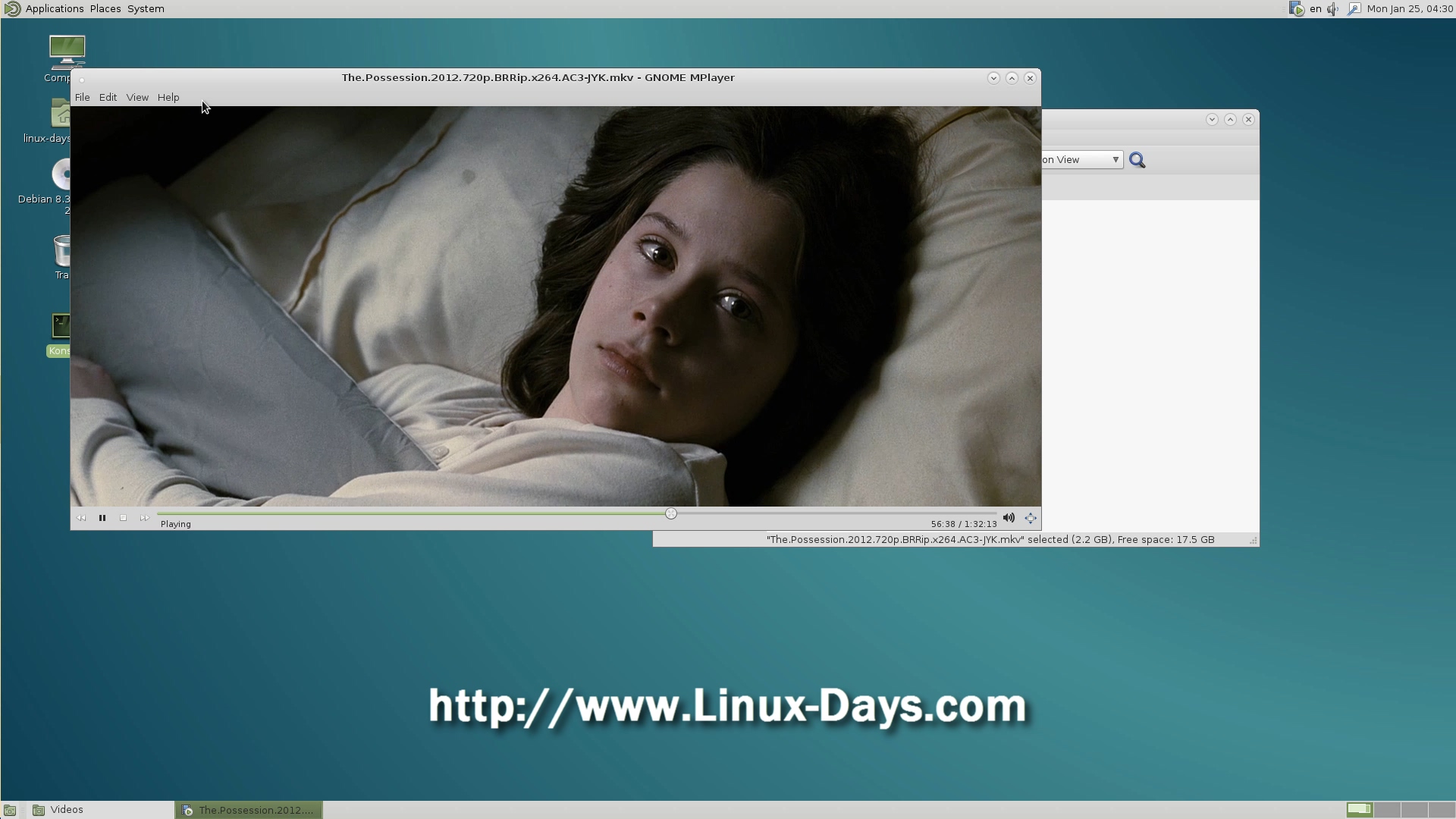Open the Edit menu in MPlayer
The image size is (1456, 819).
[x=108, y=97]
